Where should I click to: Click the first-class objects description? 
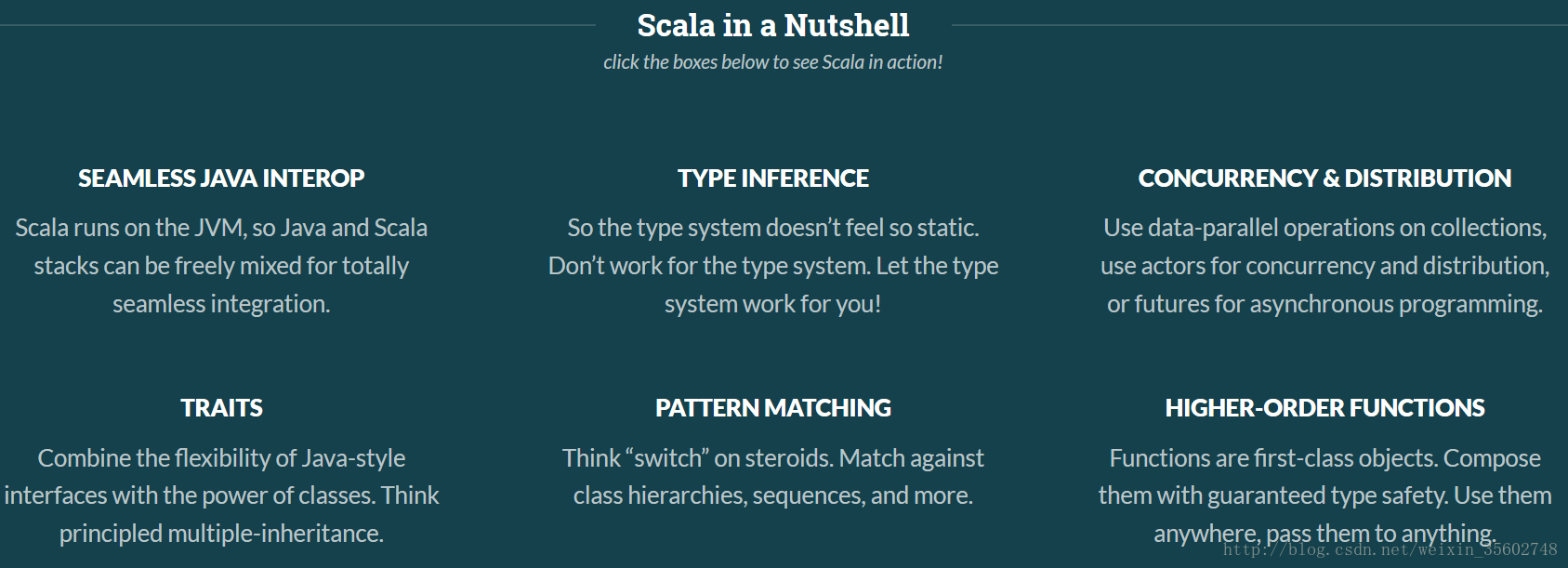click(x=1324, y=495)
